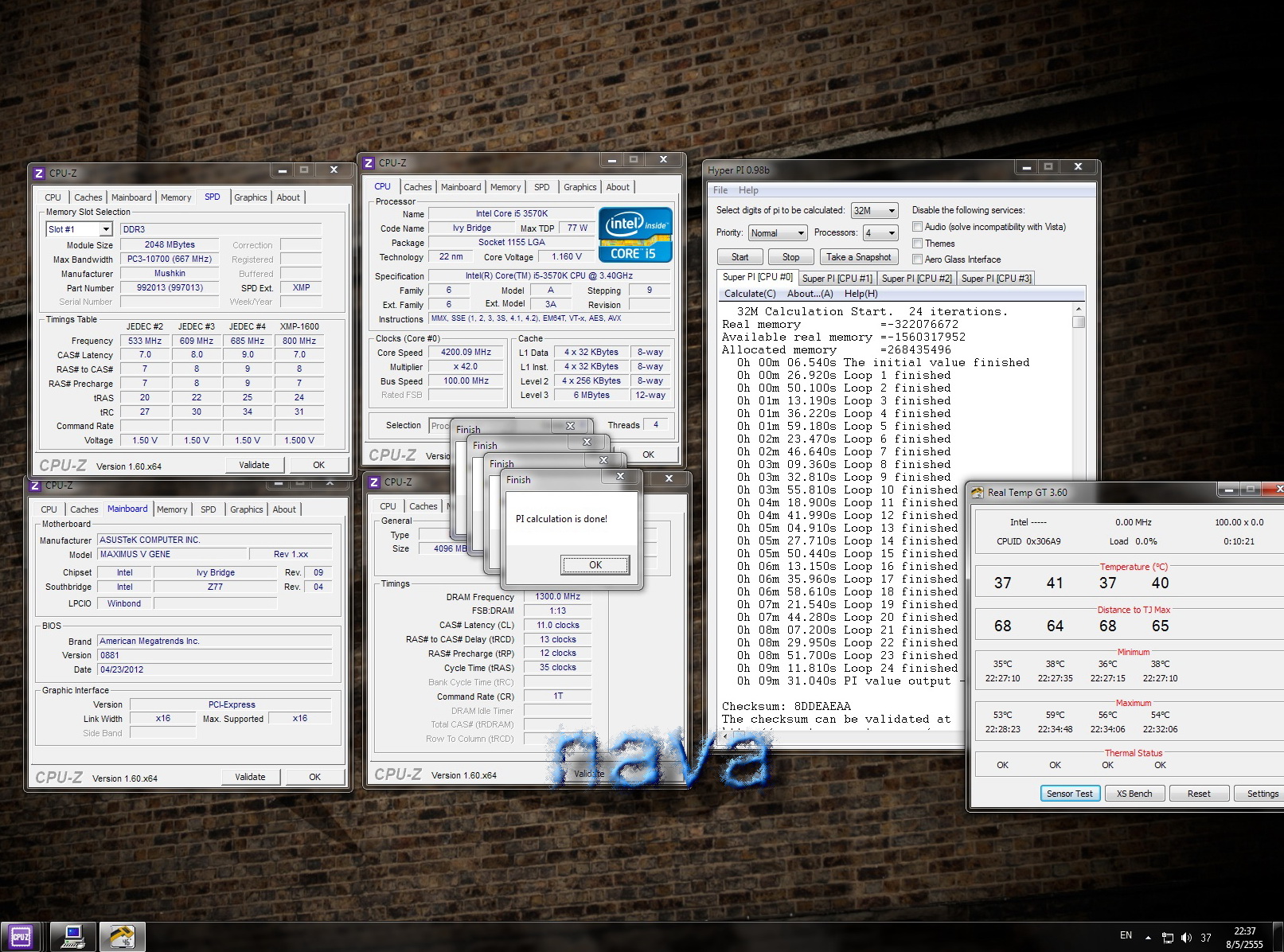Open Real Temp thermometer taskbar icon
Viewport: 1284px width, 952px height.
(x=123, y=937)
